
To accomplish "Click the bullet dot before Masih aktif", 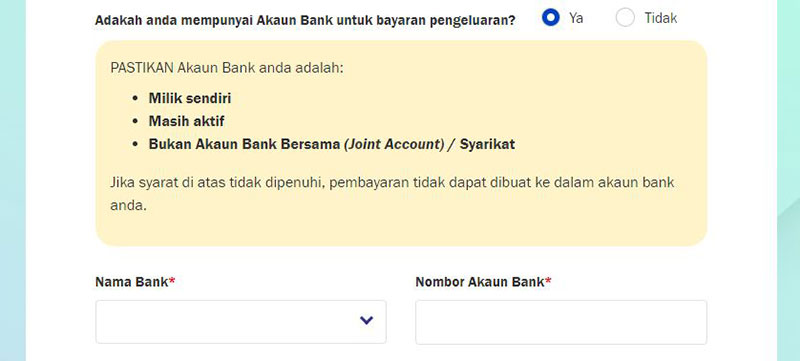I will point(135,122).
